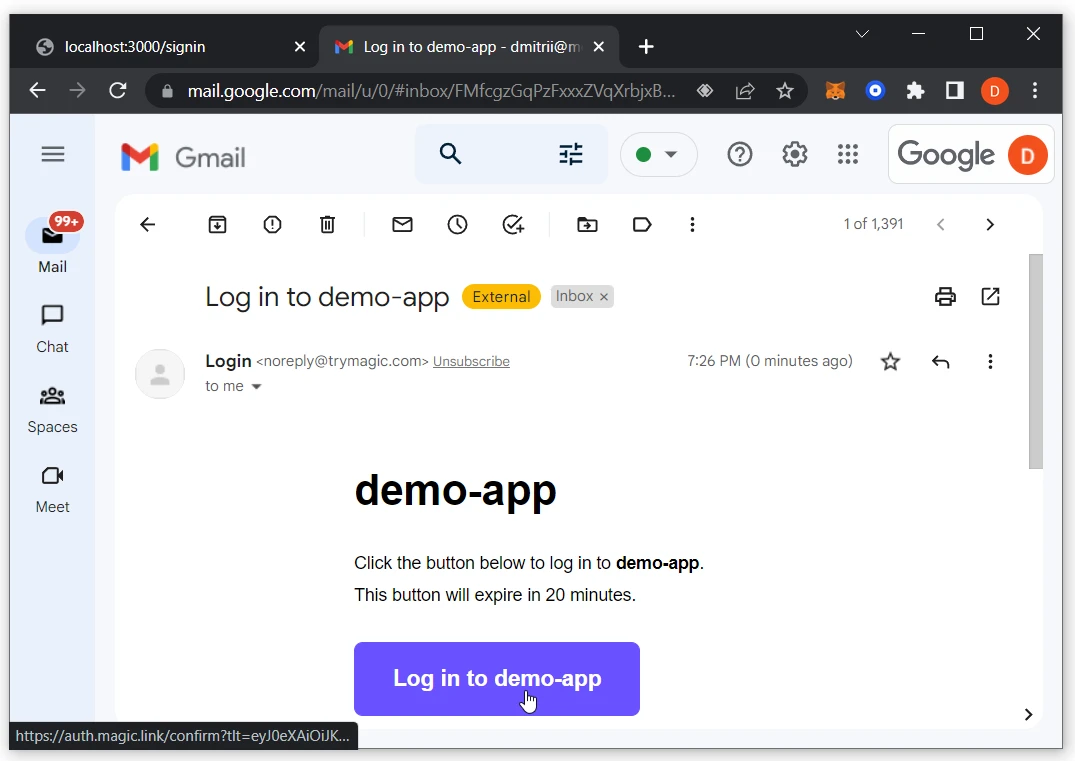Star this email from Login
This screenshot has width=1075, height=761.
coord(890,361)
